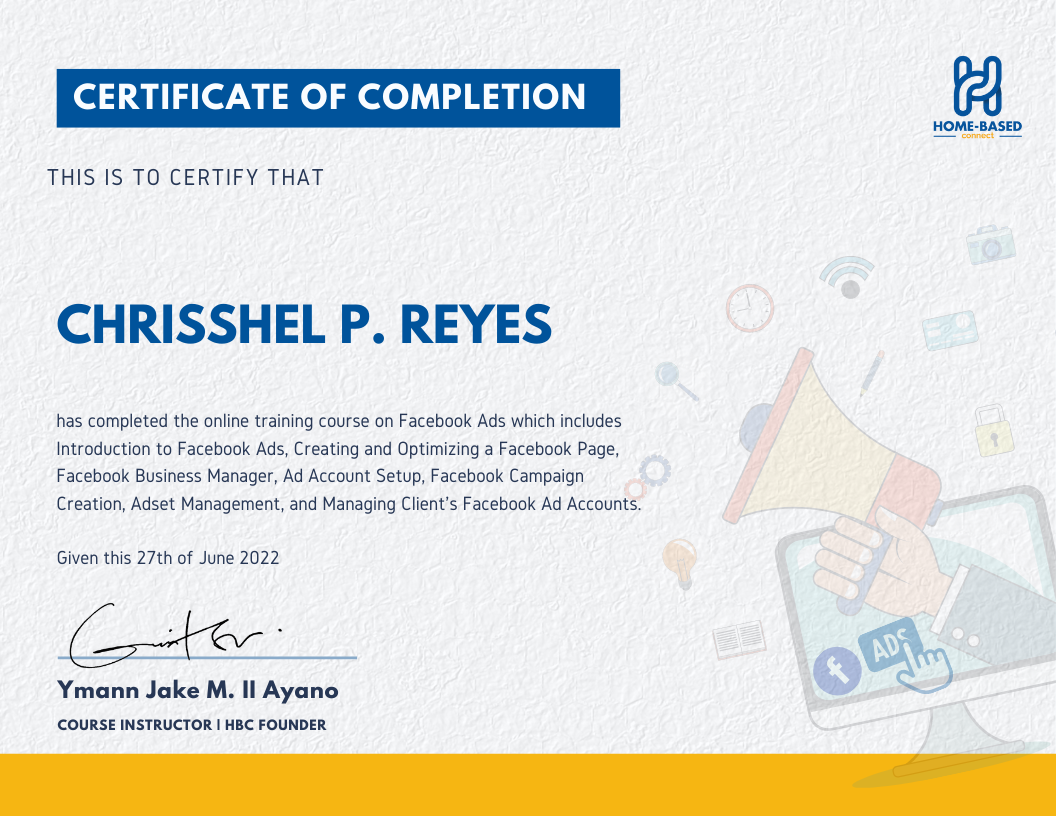Screen dimensions: 1056x816
Task: Click 'COURSE INSTRUCTOR | HBC FOUNDER' title
Action: click(192, 725)
